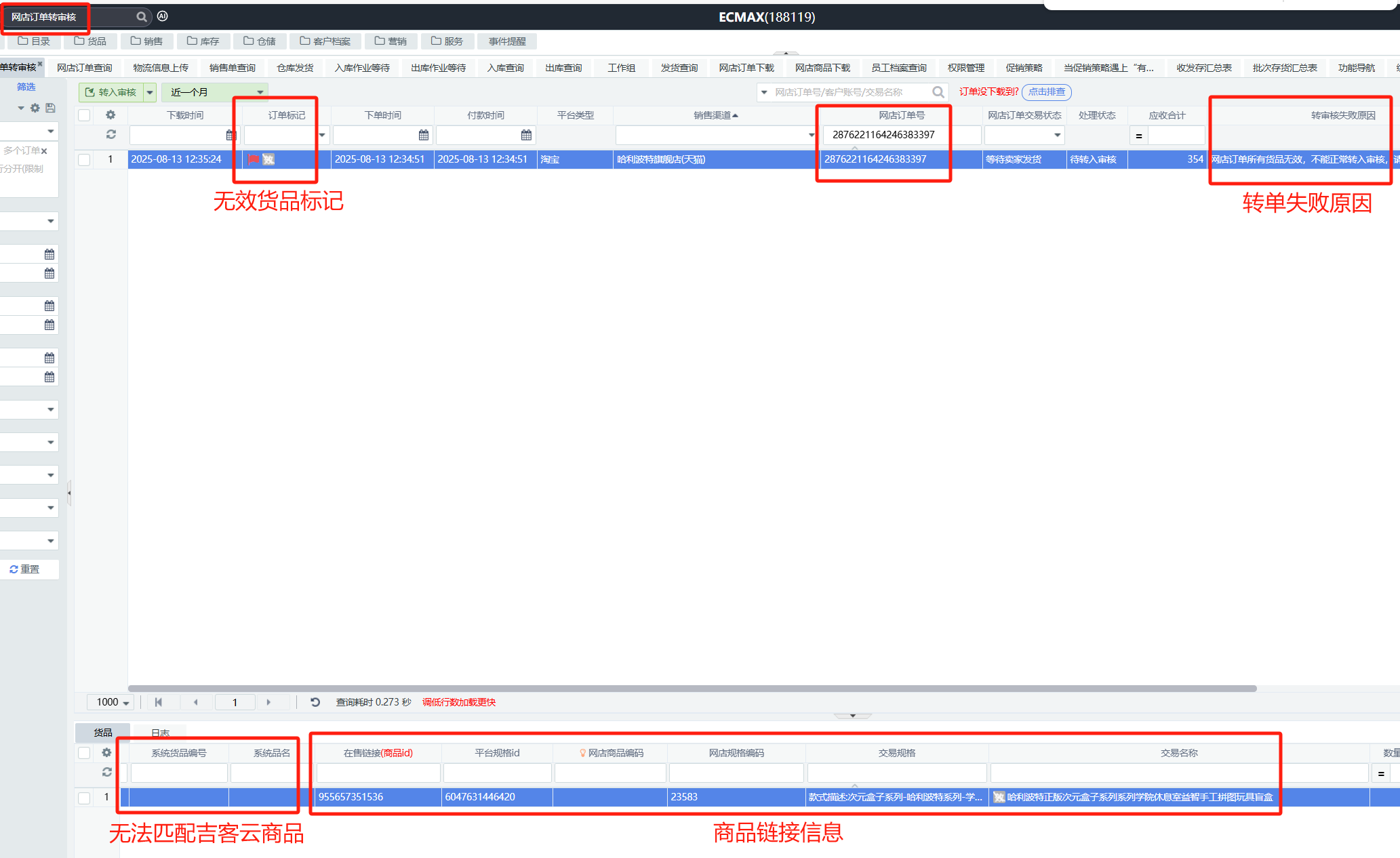Go to previous results page
This screenshot has height=858, width=1400.
pos(196,702)
